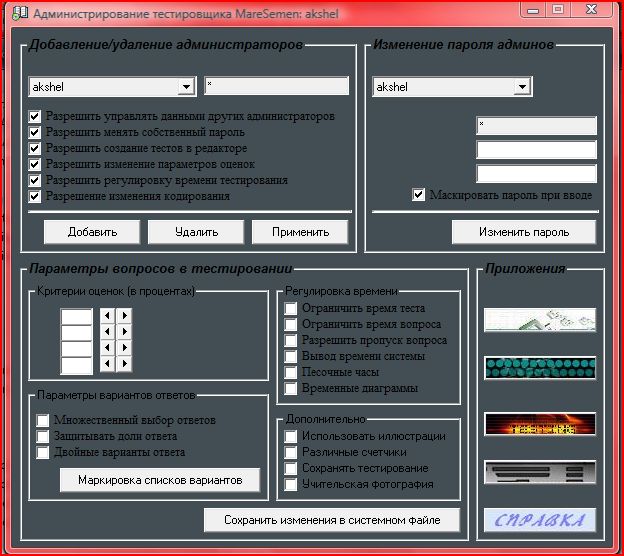Open the СПРАВКА help image button

(x=540, y=521)
